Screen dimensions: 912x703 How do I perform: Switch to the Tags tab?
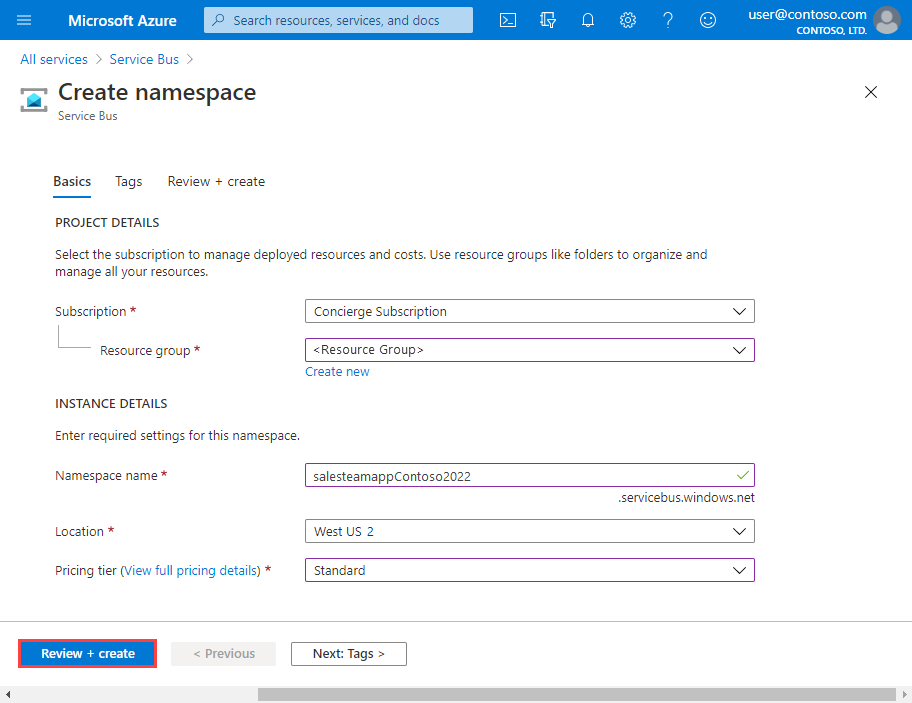click(129, 181)
